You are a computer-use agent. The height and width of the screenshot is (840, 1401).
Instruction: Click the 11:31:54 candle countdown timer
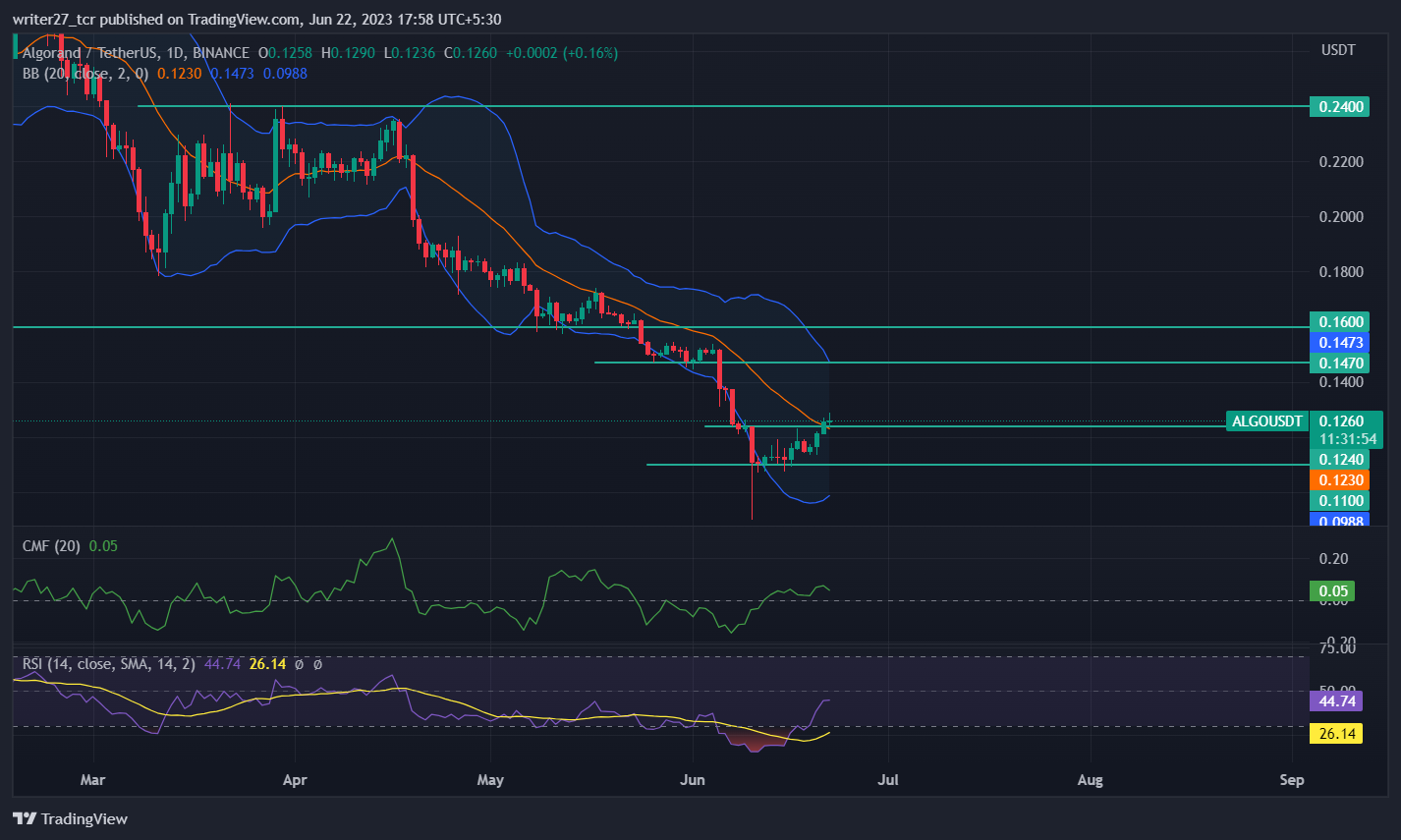pos(1347,439)
